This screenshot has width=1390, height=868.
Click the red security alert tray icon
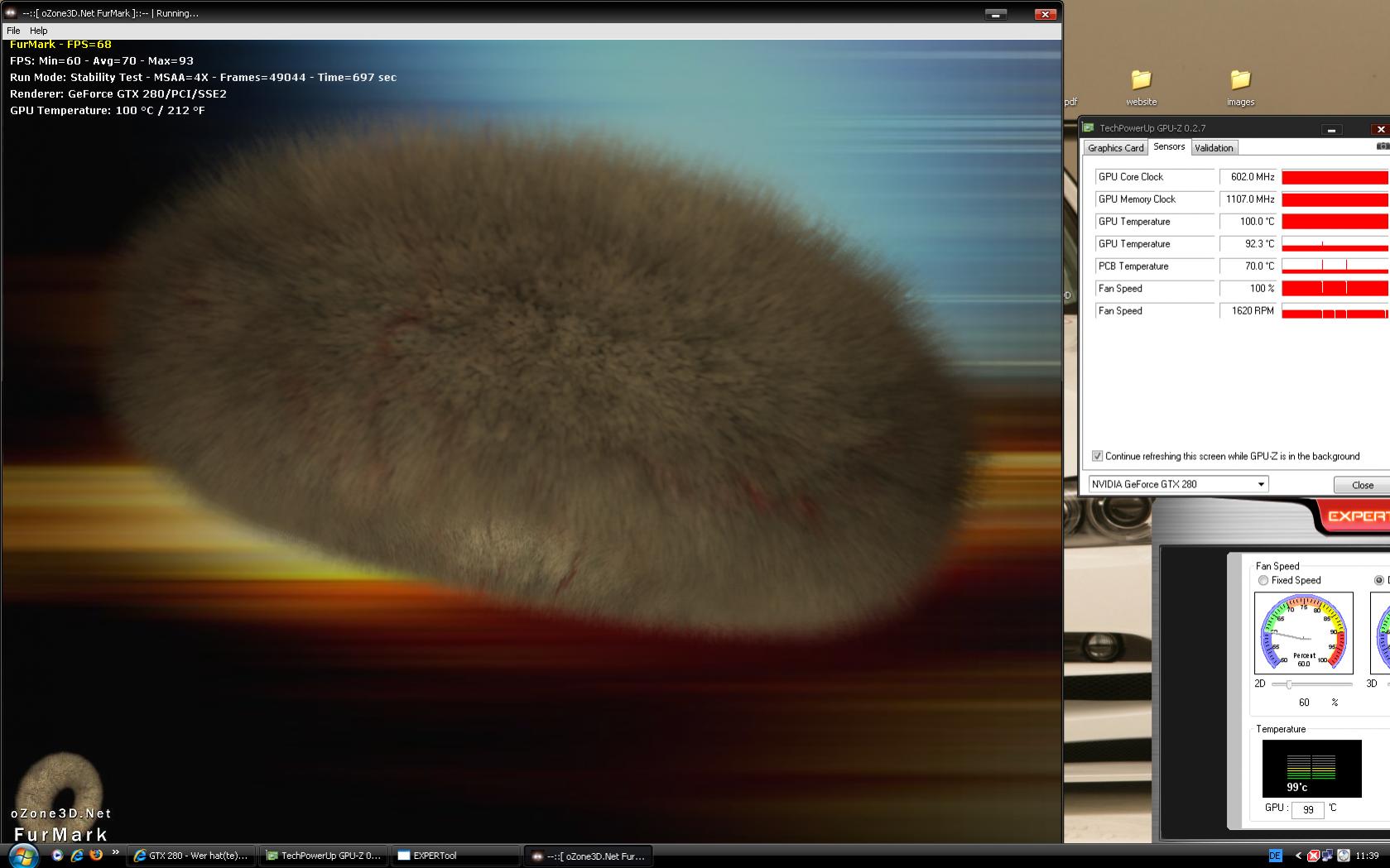[1313, 856]
